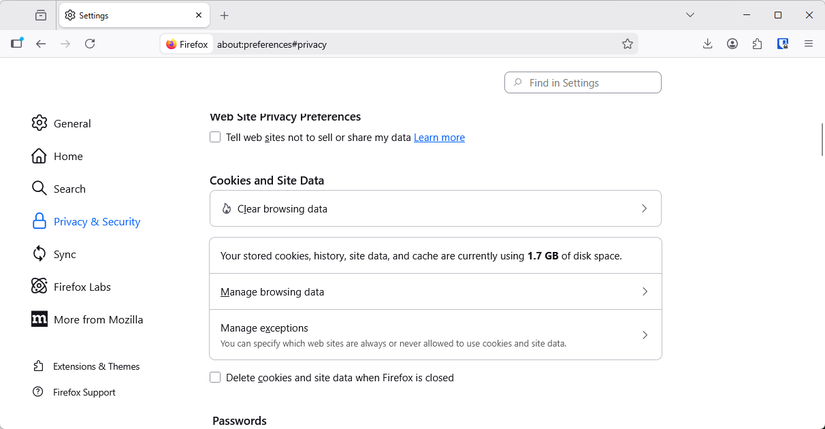Click the Cookies and Site Data heading
825x429 pixels.
[267, 181]
